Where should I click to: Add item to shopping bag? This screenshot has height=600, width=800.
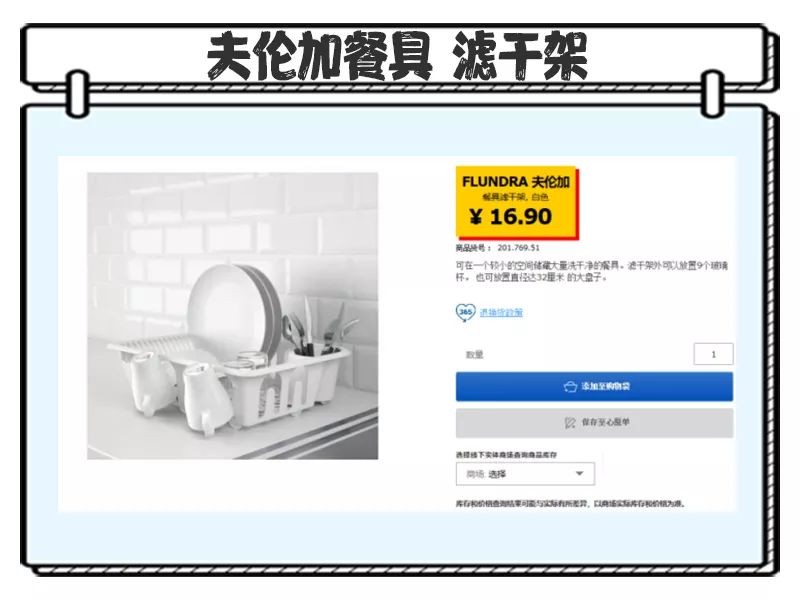(x=594, y=387)
